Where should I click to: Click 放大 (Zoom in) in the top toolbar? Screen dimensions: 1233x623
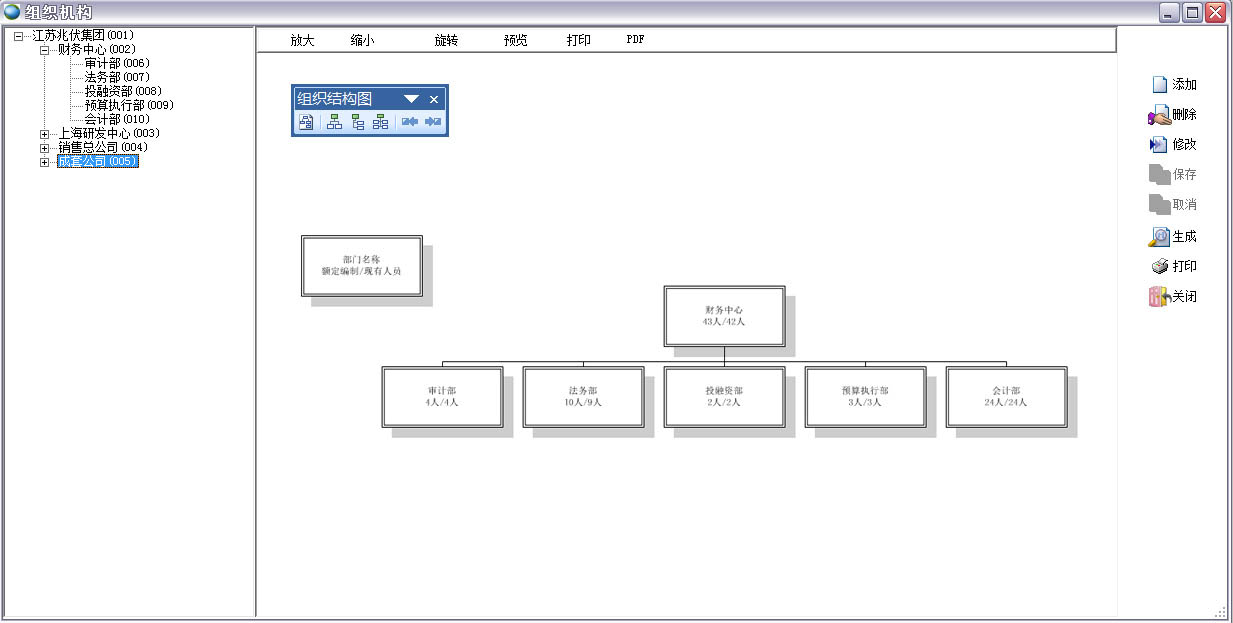click(x=302, y=40)
